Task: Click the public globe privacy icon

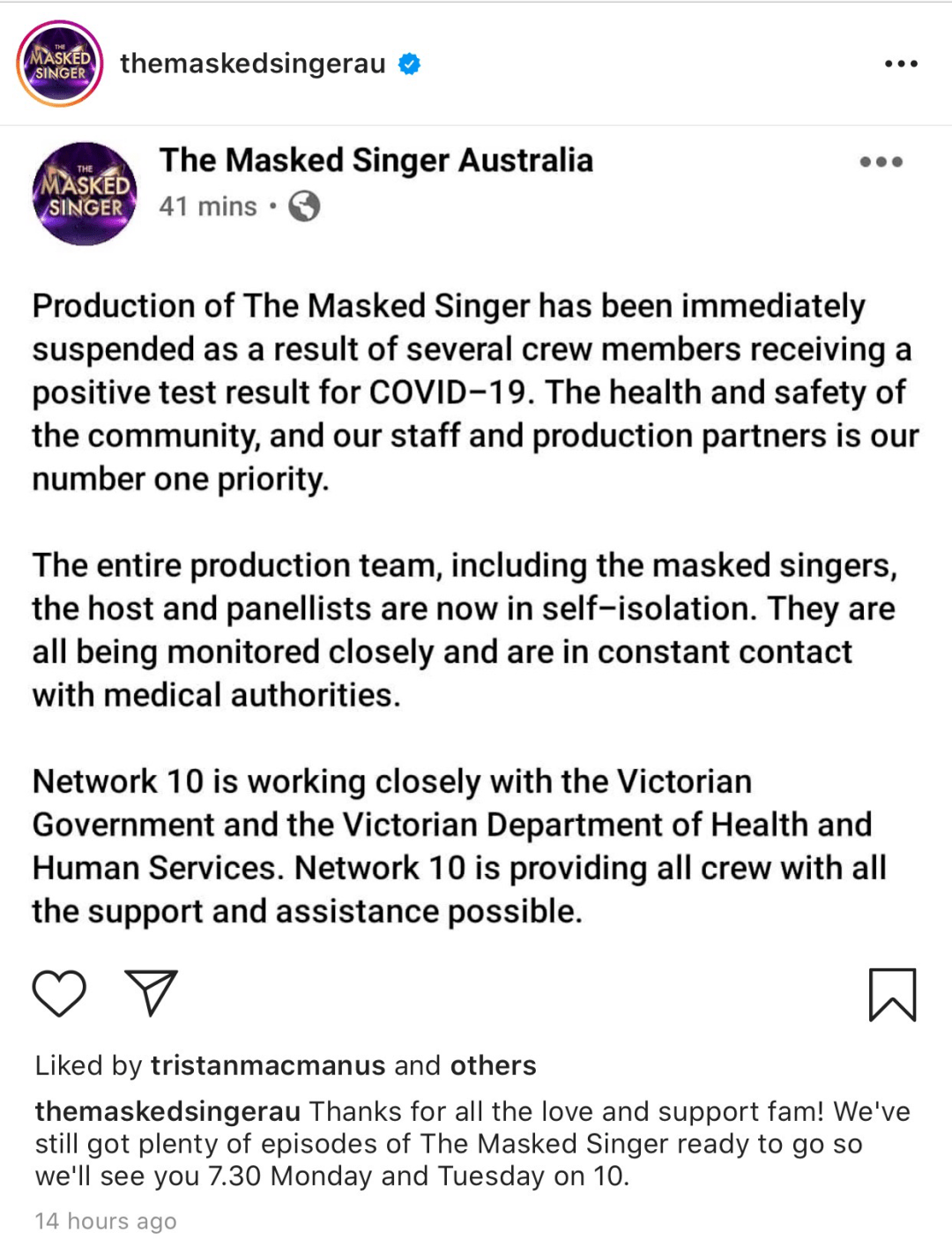Action: (304, 206)
